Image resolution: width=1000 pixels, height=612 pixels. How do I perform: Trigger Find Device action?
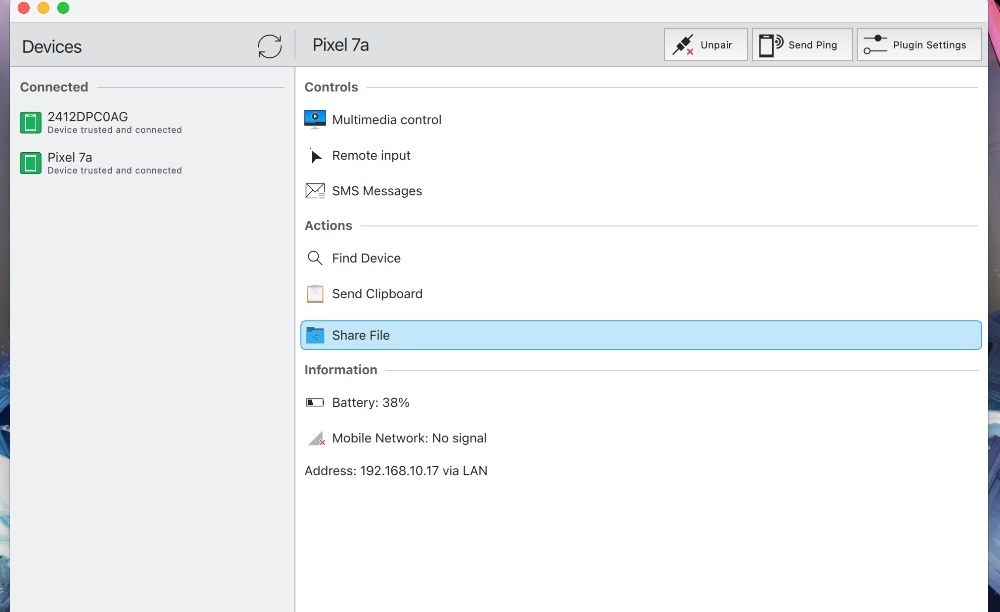(366, 258)
